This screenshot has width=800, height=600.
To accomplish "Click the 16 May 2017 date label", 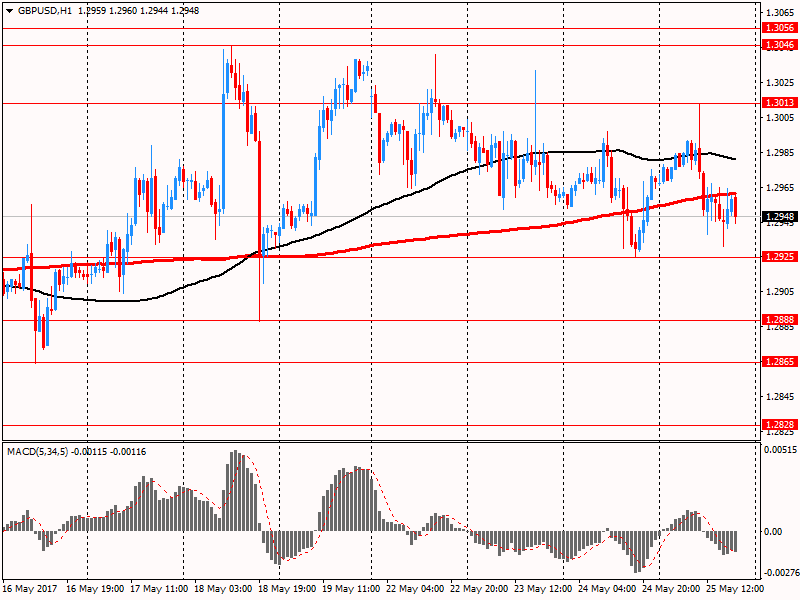I will pyautogui.click(x=30, y=588).
